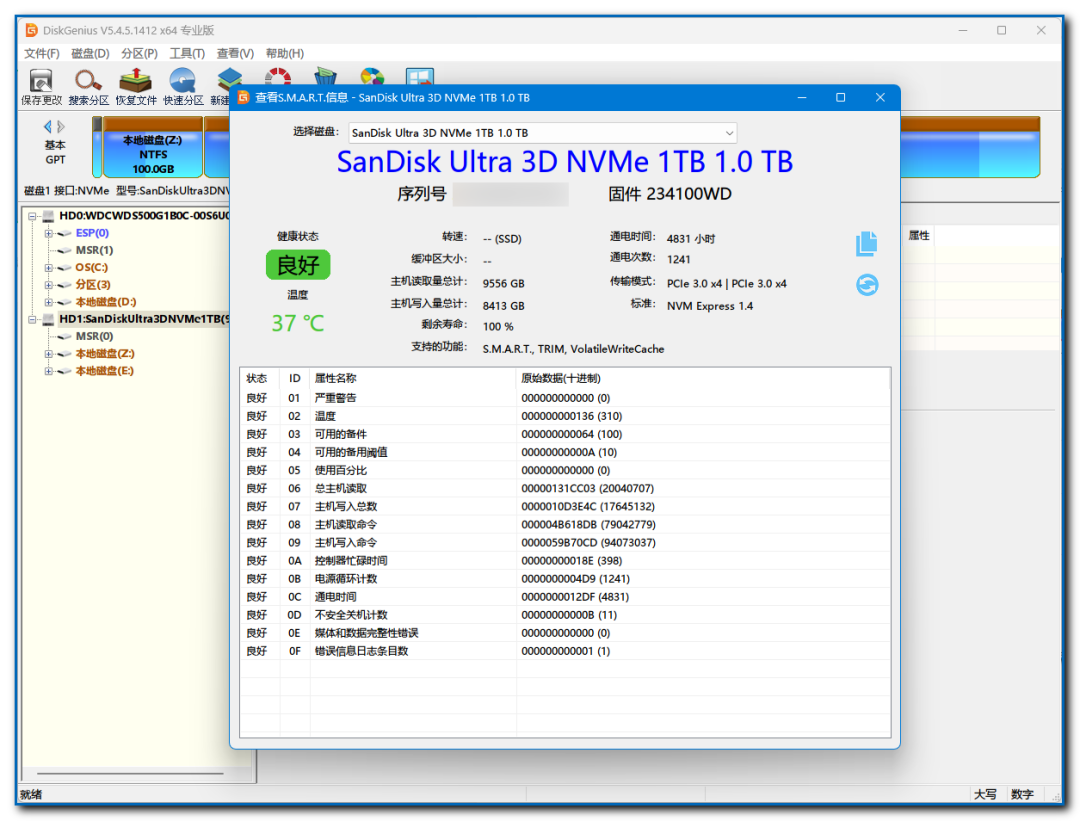
Task: Refresh SMART data with circular arrow icon
Action: (x=867, y=284)
